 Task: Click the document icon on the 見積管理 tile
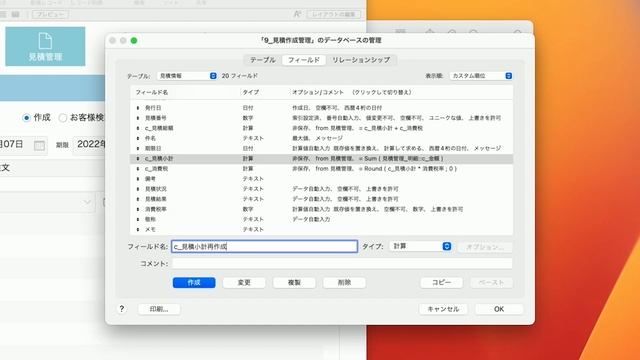[45, 41]
